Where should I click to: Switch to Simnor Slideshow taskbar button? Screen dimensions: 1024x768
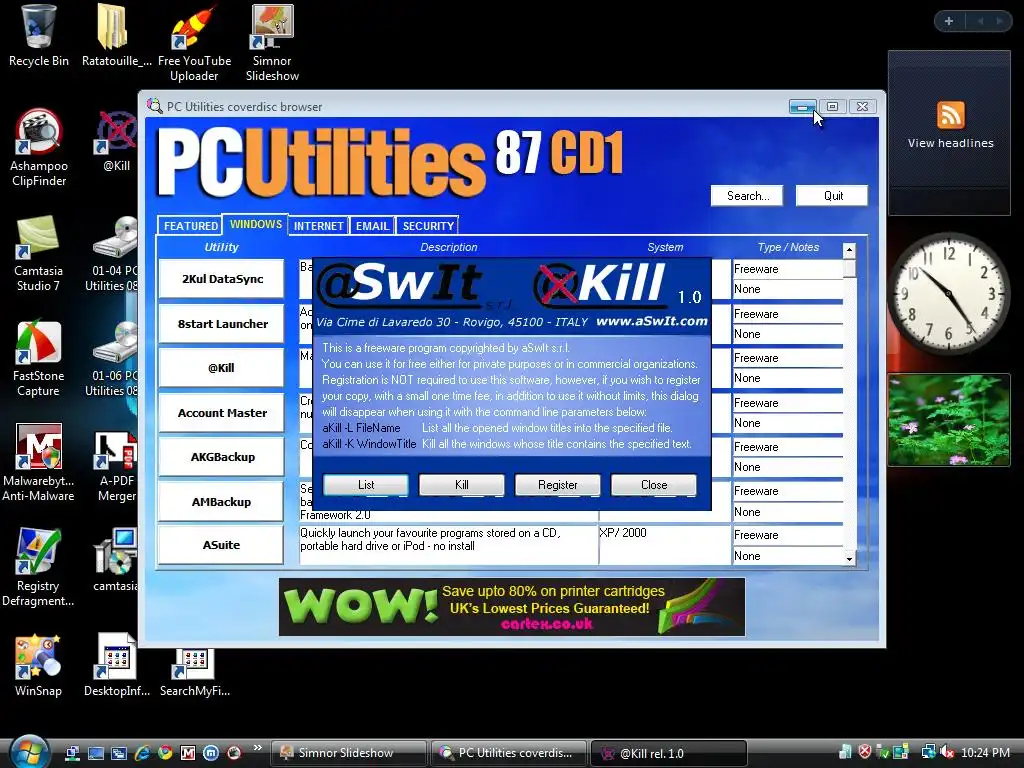pyautogui.click(x=349, y=753)
